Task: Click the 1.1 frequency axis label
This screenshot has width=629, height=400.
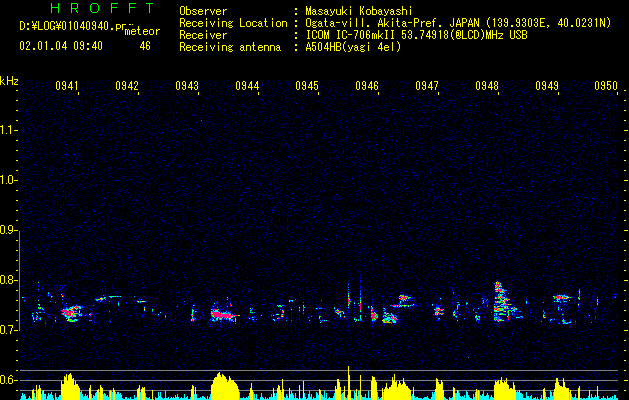Action: (8, 130)
